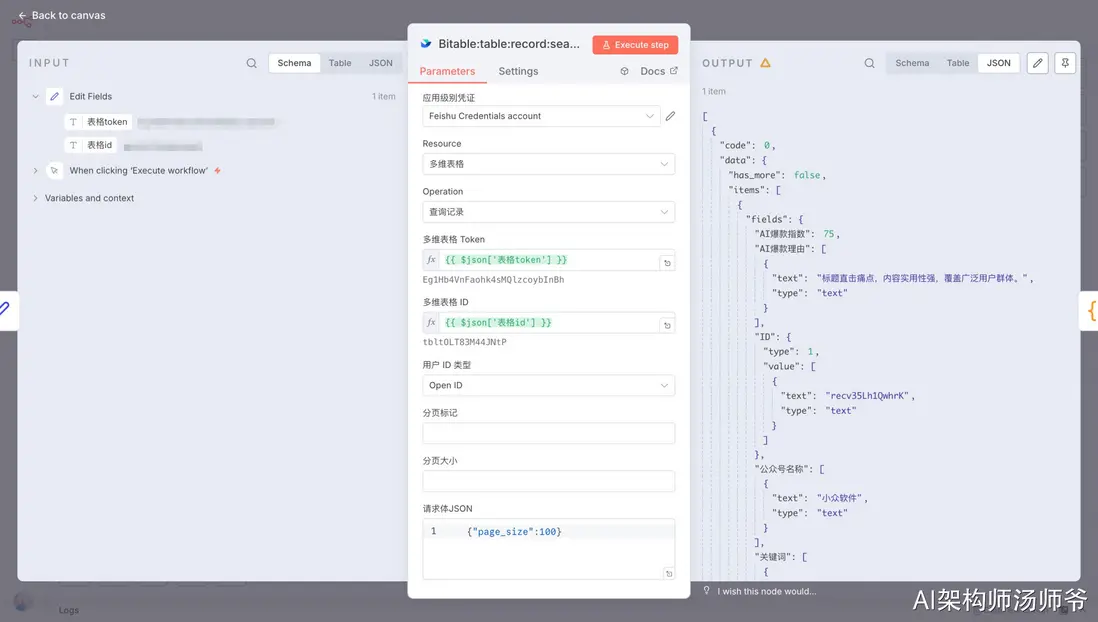Click Logs at the bottom left
Screen dimensions: 1098x622
[x=69, y=610]
